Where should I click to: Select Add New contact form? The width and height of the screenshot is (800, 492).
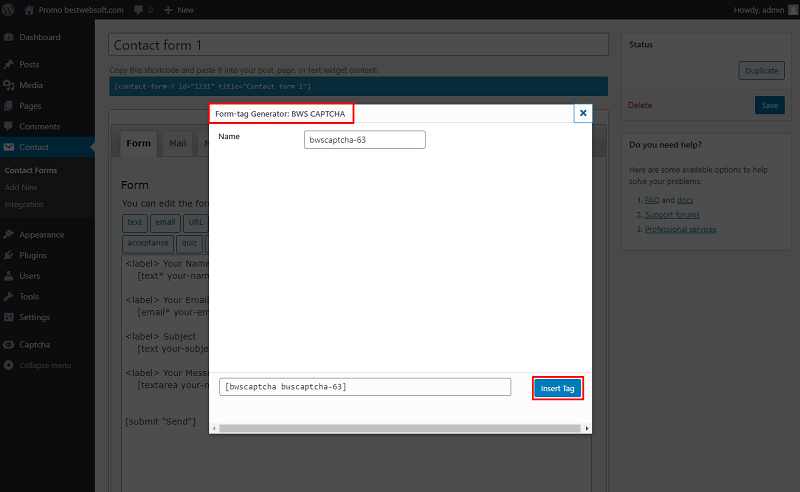[x=21, y=187]
